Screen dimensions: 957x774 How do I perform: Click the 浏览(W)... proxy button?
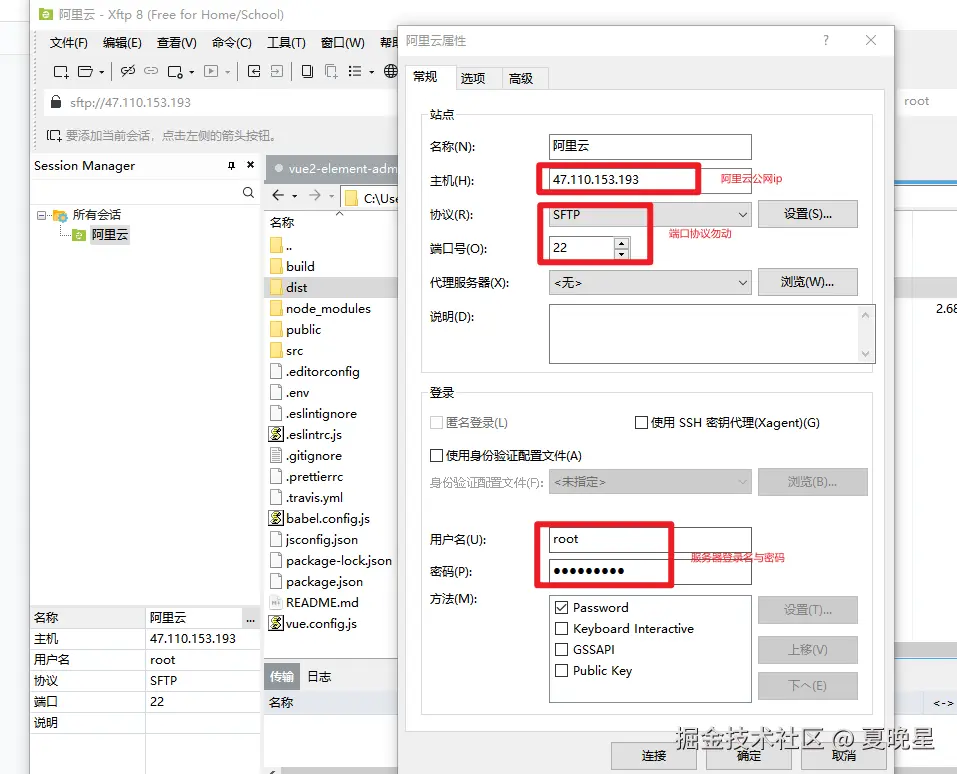tap(807, 282)
